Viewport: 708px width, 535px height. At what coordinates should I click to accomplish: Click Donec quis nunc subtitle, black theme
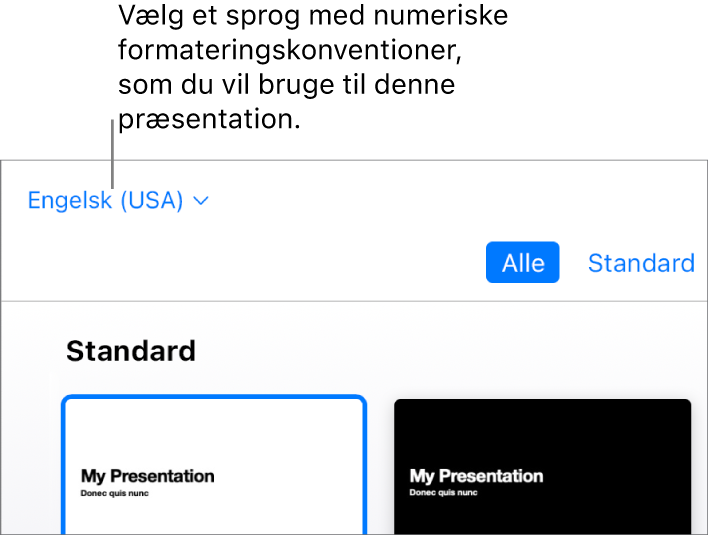coord(444,493)
